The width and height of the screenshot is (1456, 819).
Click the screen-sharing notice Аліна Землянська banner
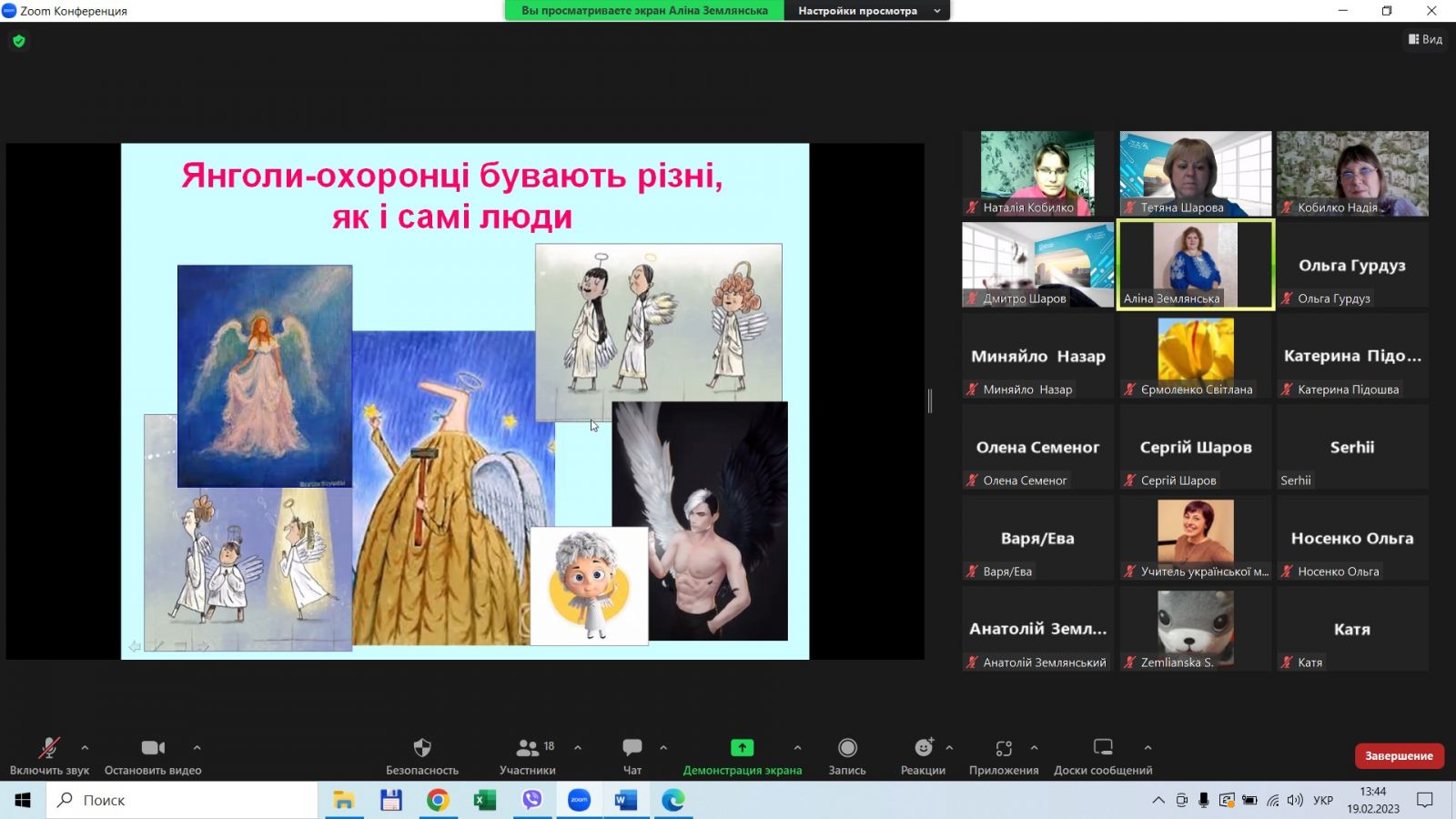click(x=644, y=11)
